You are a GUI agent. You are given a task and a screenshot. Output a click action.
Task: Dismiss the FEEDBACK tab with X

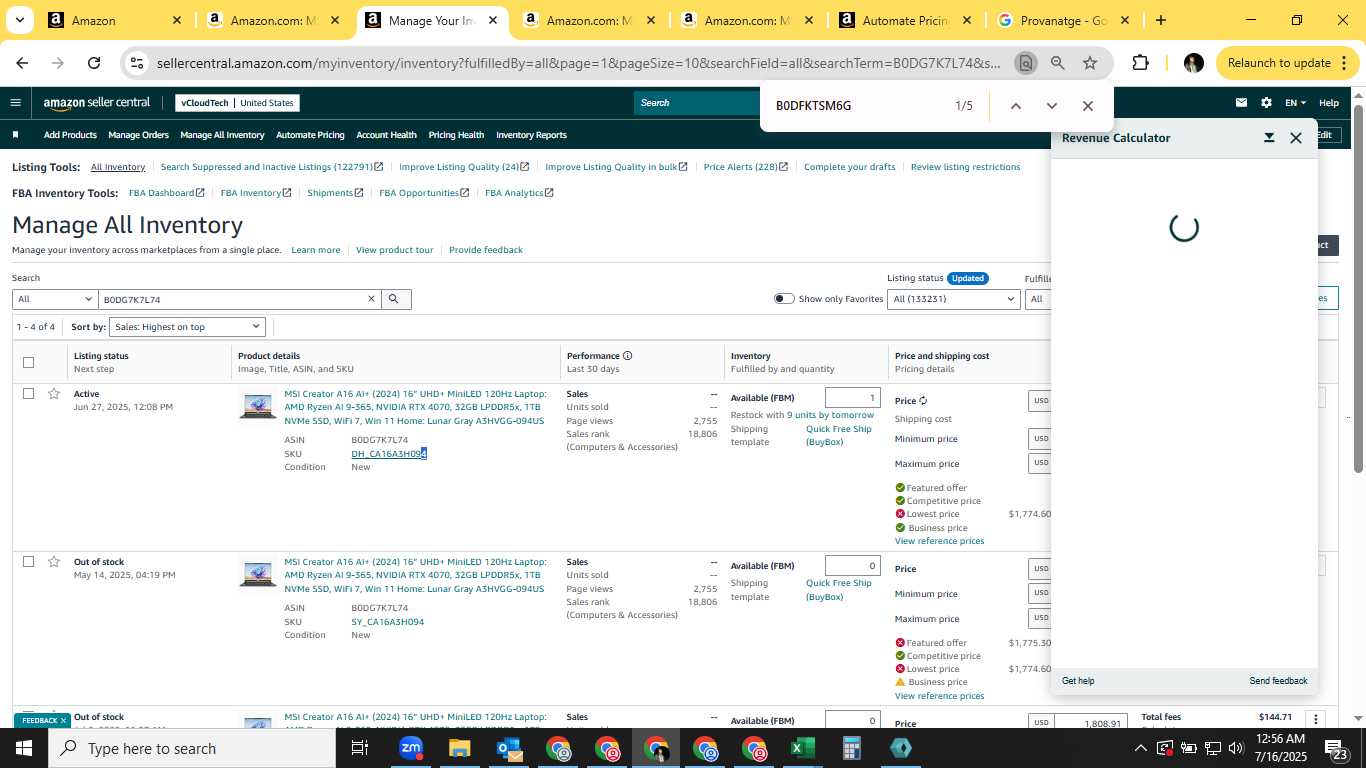pyautogui.click(x=63, y=720)
